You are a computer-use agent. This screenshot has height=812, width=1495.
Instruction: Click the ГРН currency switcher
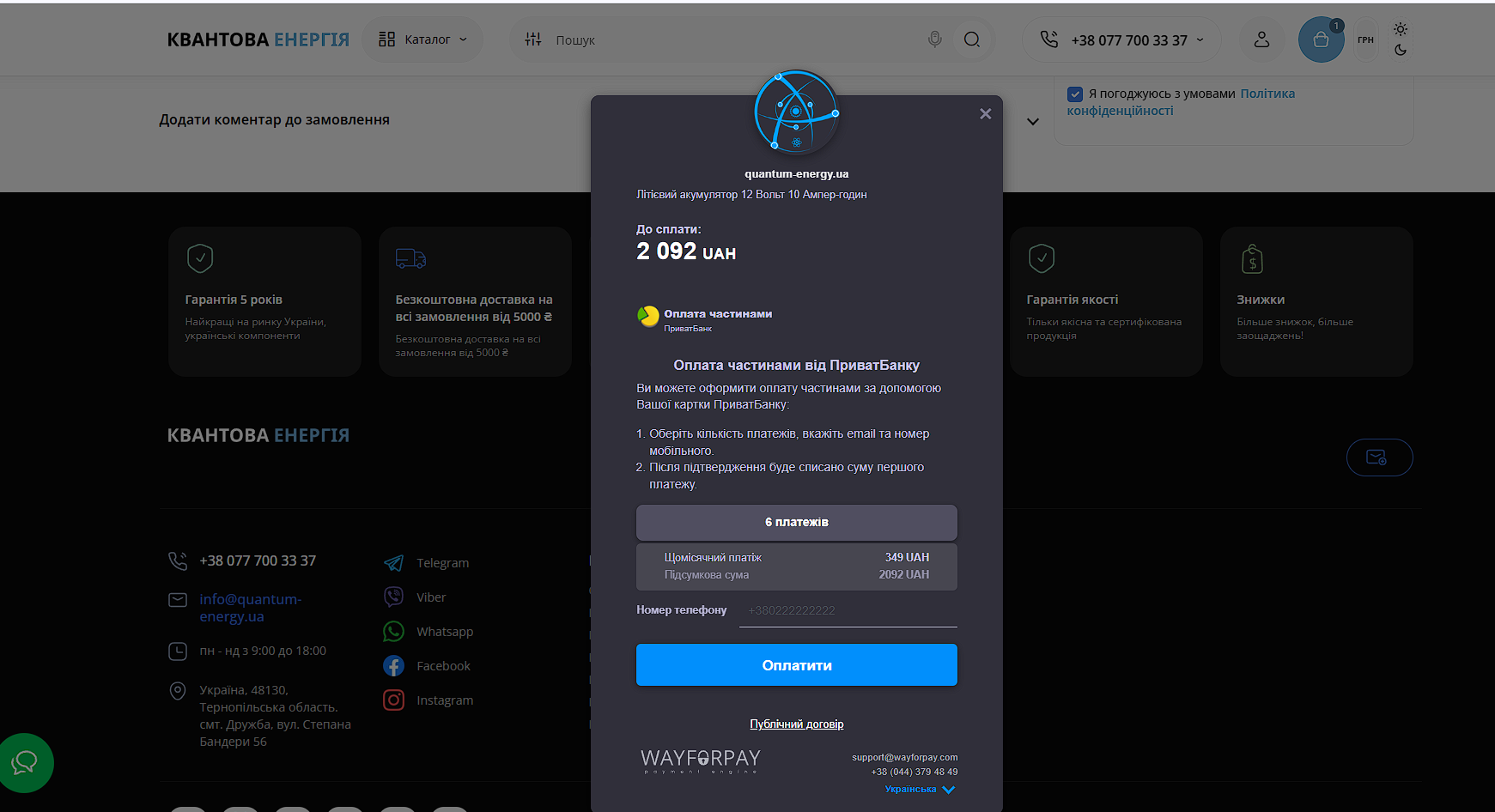pos(1366,39)
